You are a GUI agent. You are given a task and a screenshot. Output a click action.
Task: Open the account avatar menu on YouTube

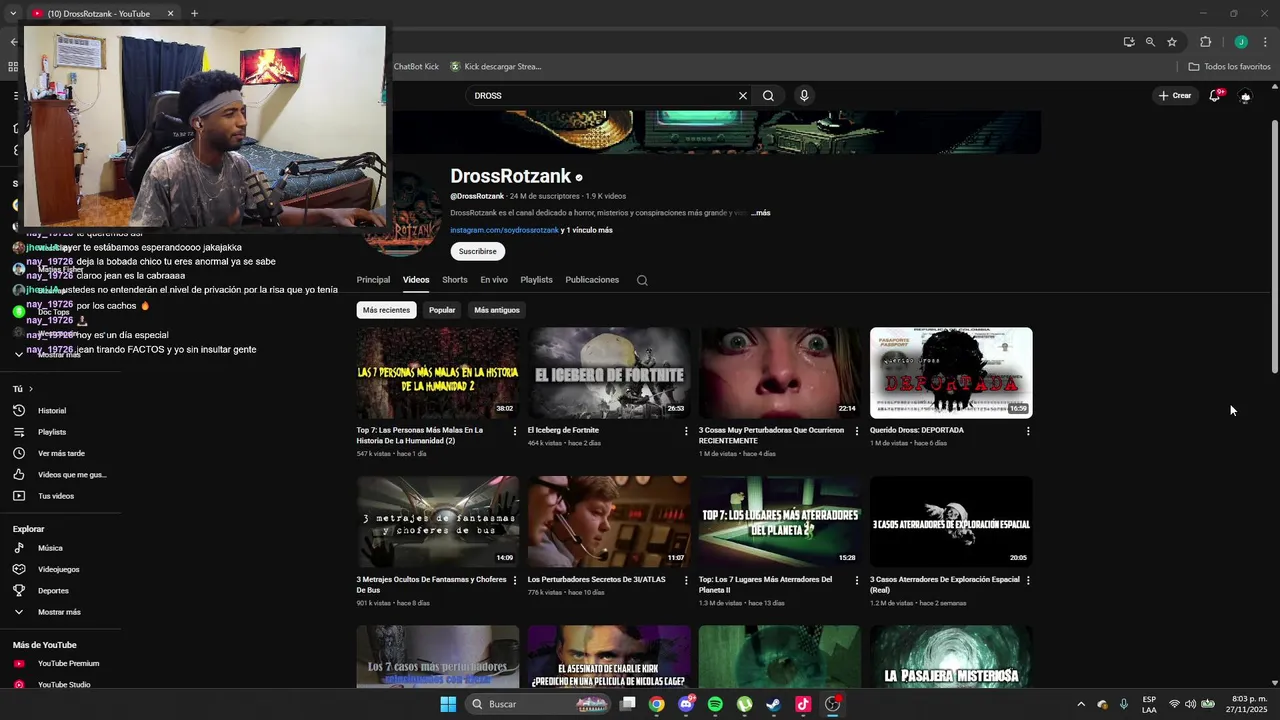[1245, 96]
